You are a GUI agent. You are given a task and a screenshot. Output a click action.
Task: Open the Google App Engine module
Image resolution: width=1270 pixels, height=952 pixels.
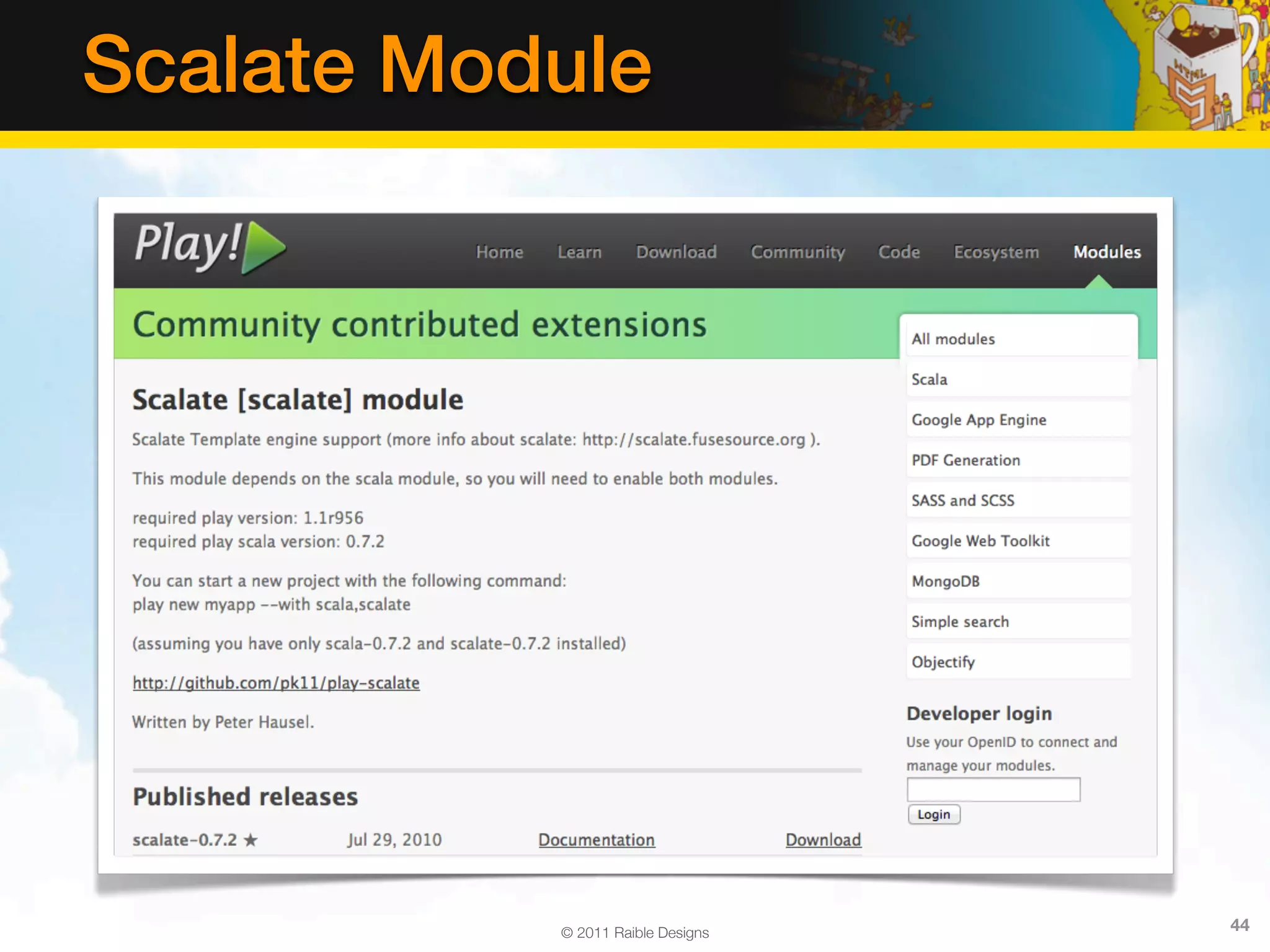click(x=1018, y=420)
